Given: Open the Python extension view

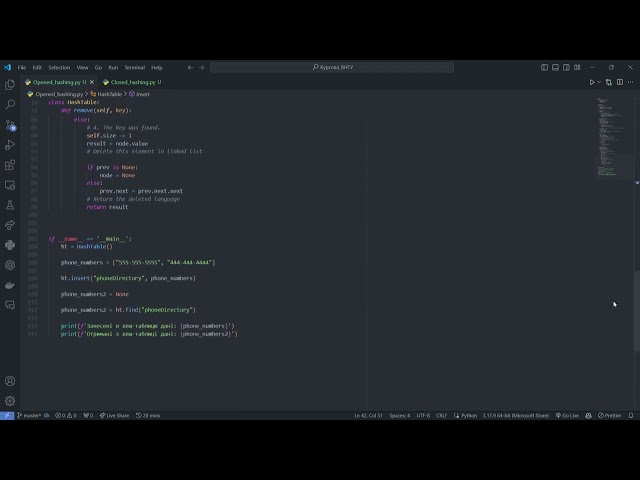Looking at the screenshot, I should [10, 245].
